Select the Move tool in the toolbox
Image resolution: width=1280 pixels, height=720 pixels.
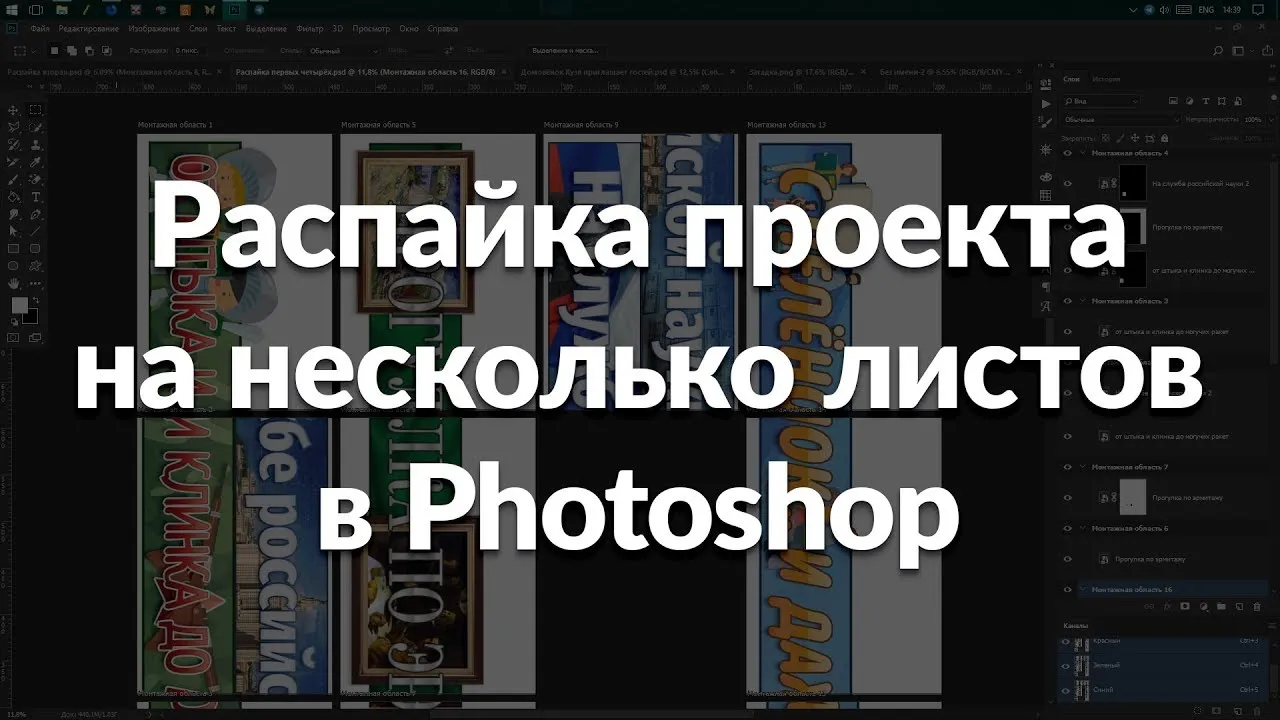13,110
